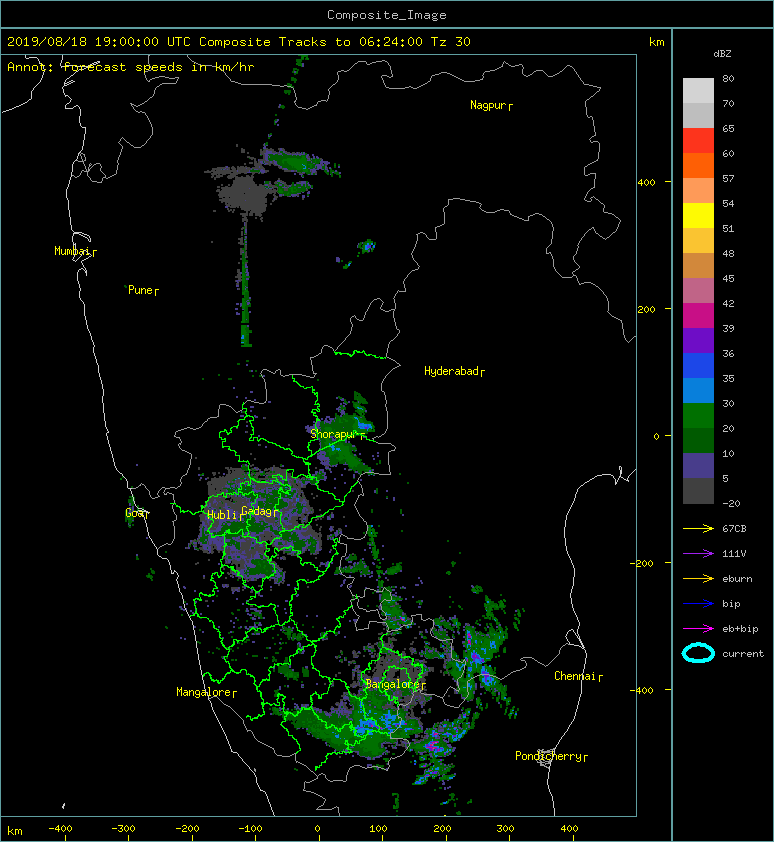The image size is (774, 842).
Task: Click the 'current' legend label
Action: tap(743, 654)
